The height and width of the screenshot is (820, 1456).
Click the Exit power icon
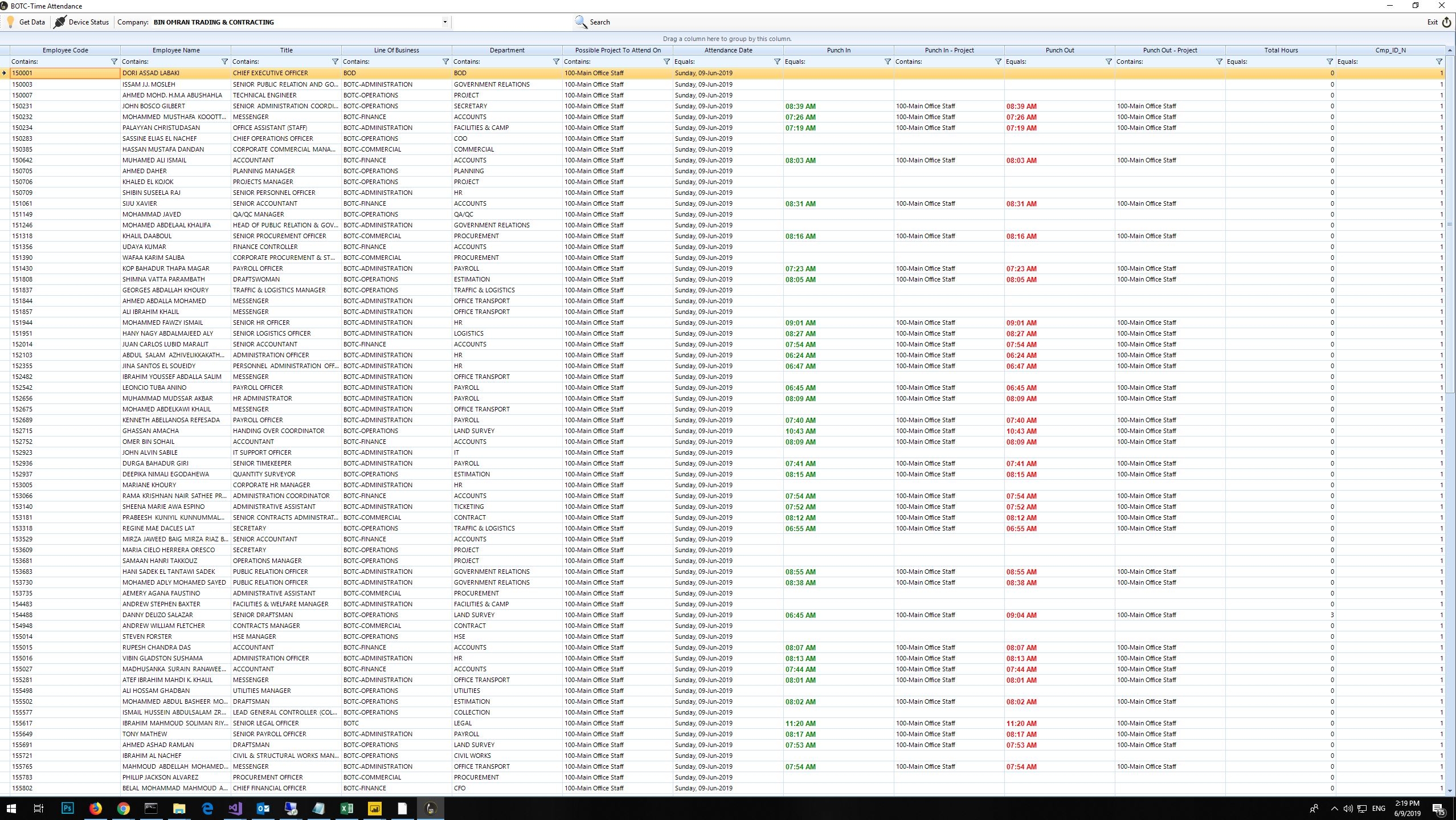tap(1446, 22)
